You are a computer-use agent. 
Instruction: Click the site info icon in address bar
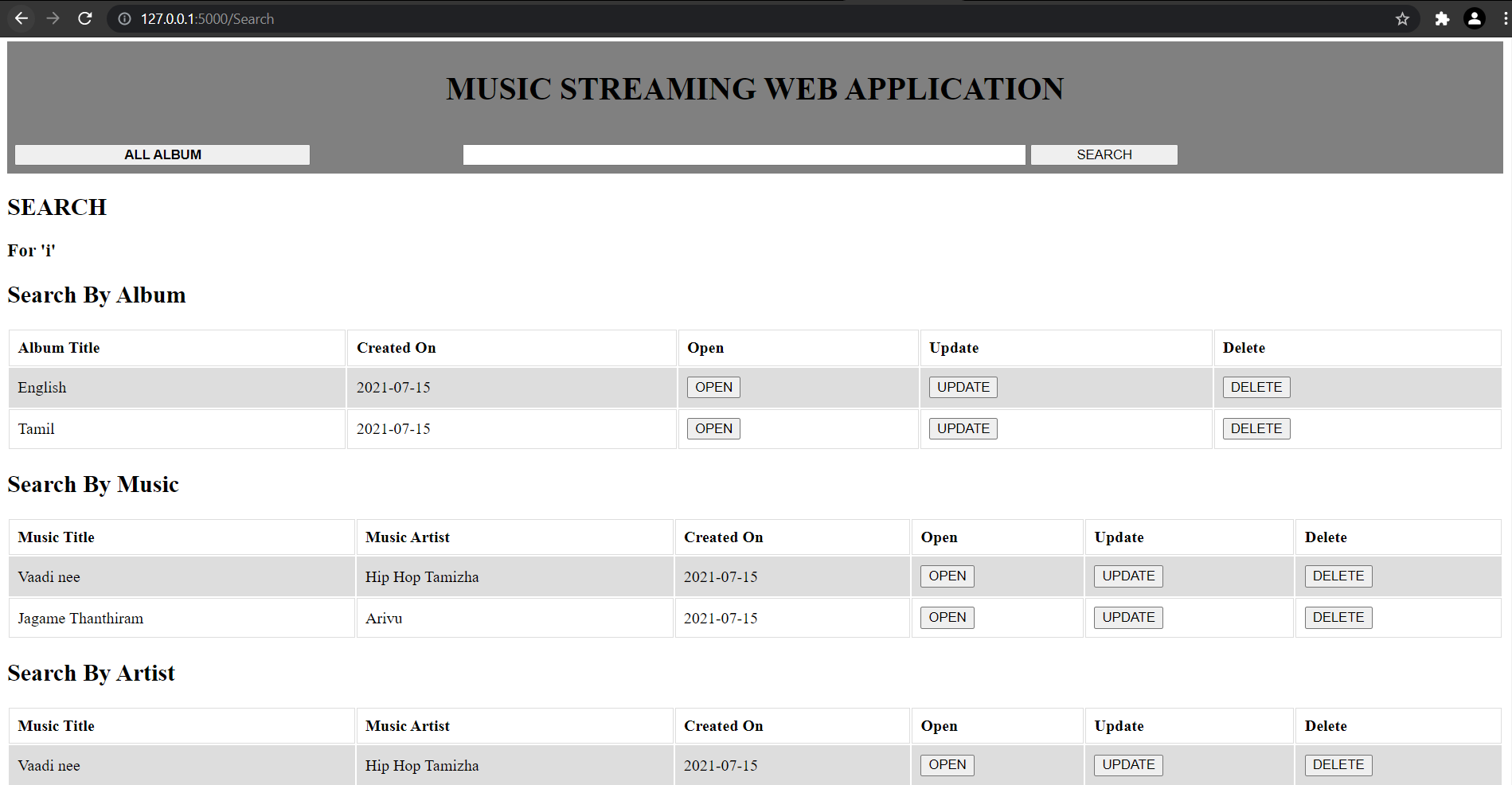click(x=124, y=18)
